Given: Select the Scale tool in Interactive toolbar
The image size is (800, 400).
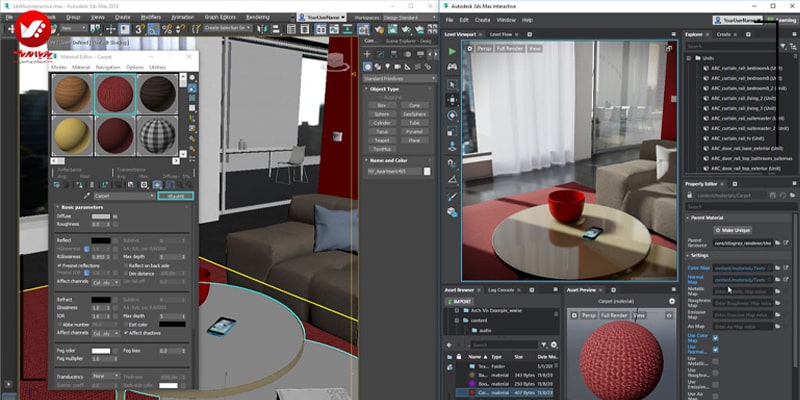Looking at the screenshot, I should [x=452, y=131].
